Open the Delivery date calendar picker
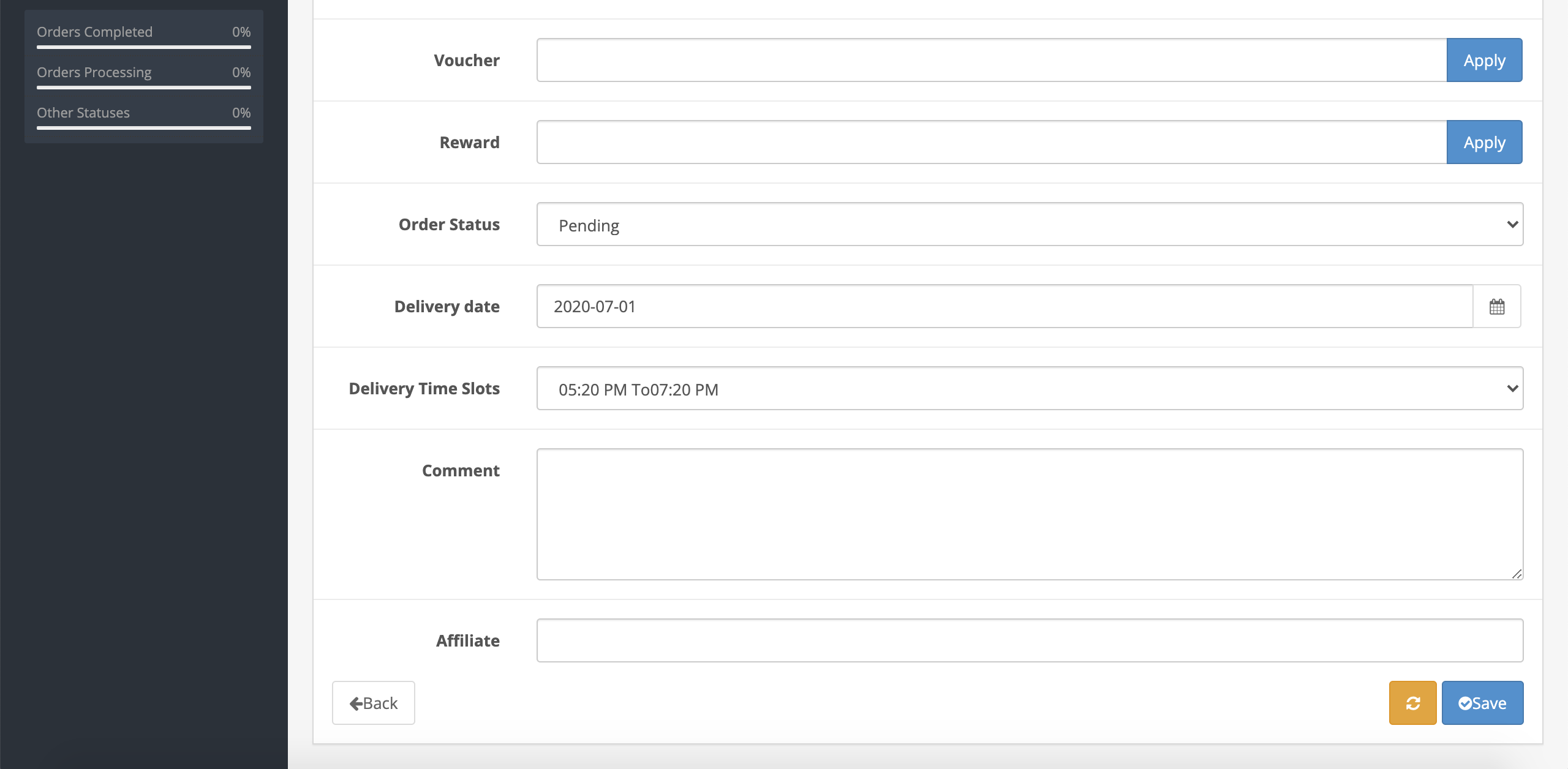 (1497, 306)
